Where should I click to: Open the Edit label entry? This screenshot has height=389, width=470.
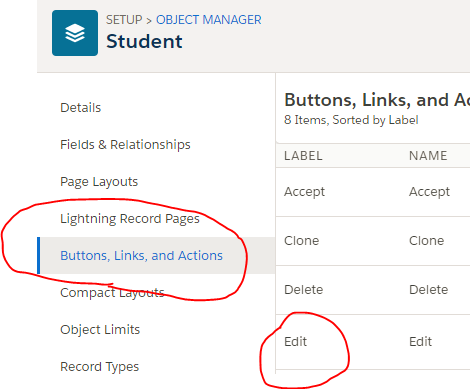pos(295,342)
